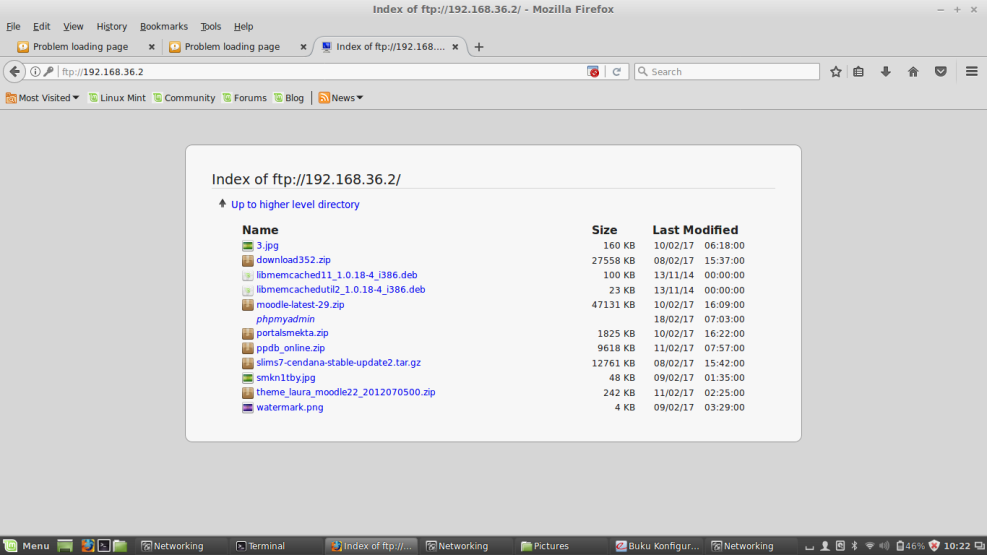
Task: Open the Mint Menu button
Action: tap(26, 546)
